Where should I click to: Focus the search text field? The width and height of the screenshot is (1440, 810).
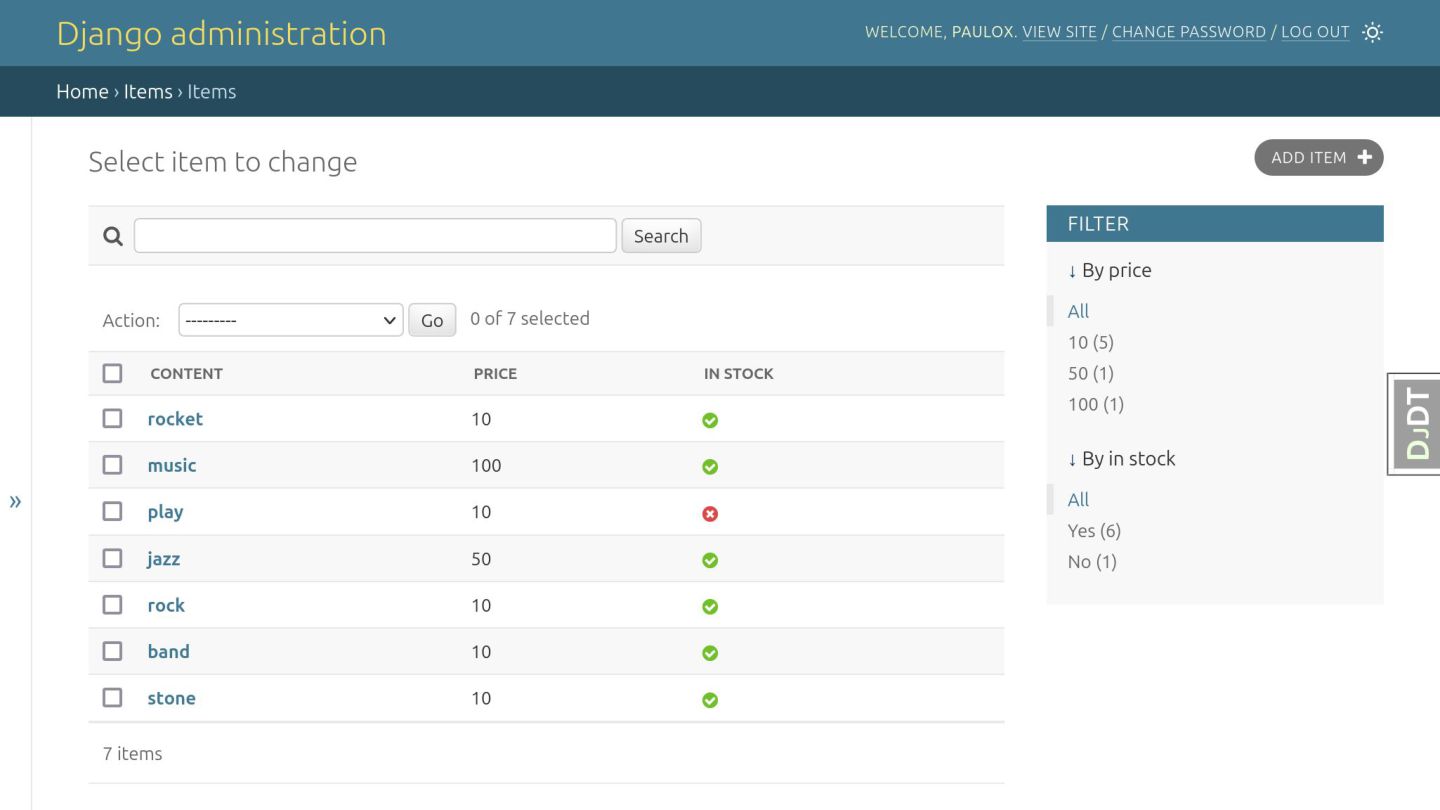coord(375,236)
